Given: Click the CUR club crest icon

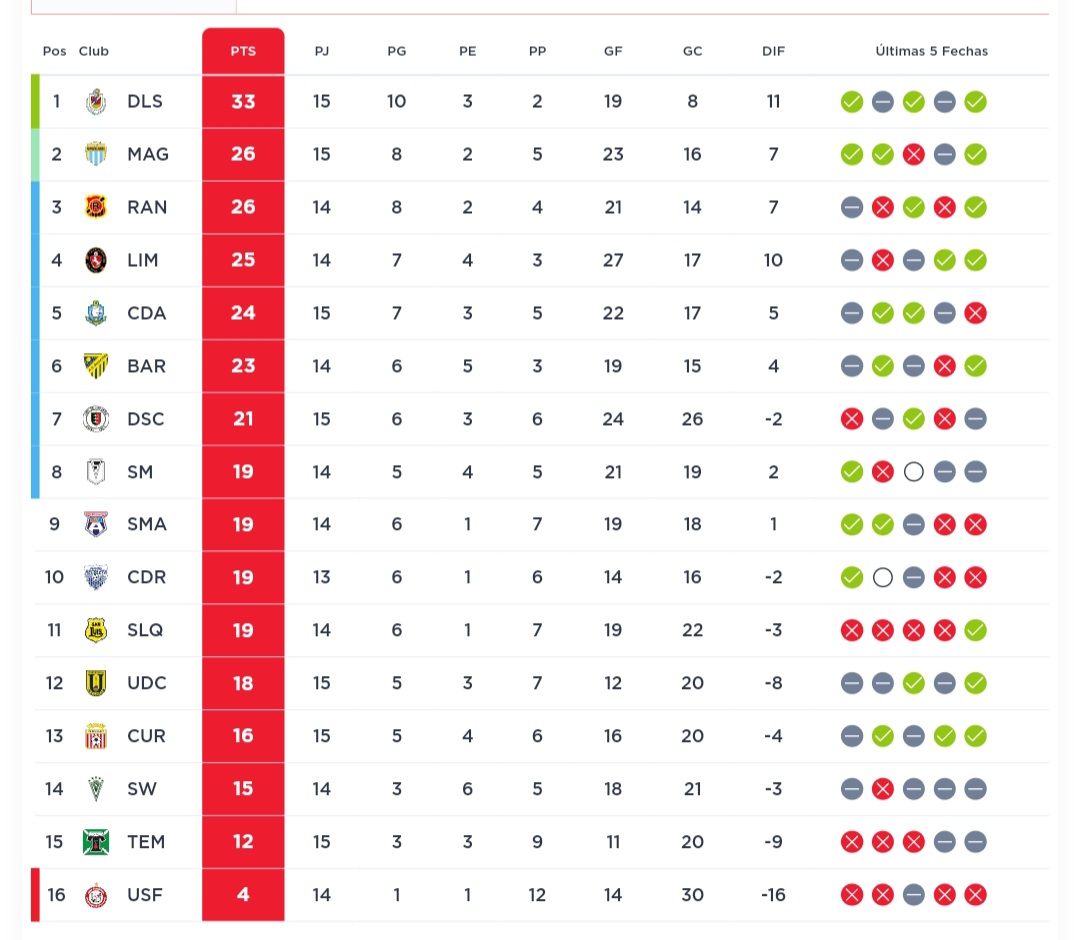Looking at the screenshot, I should click(96, 736).
